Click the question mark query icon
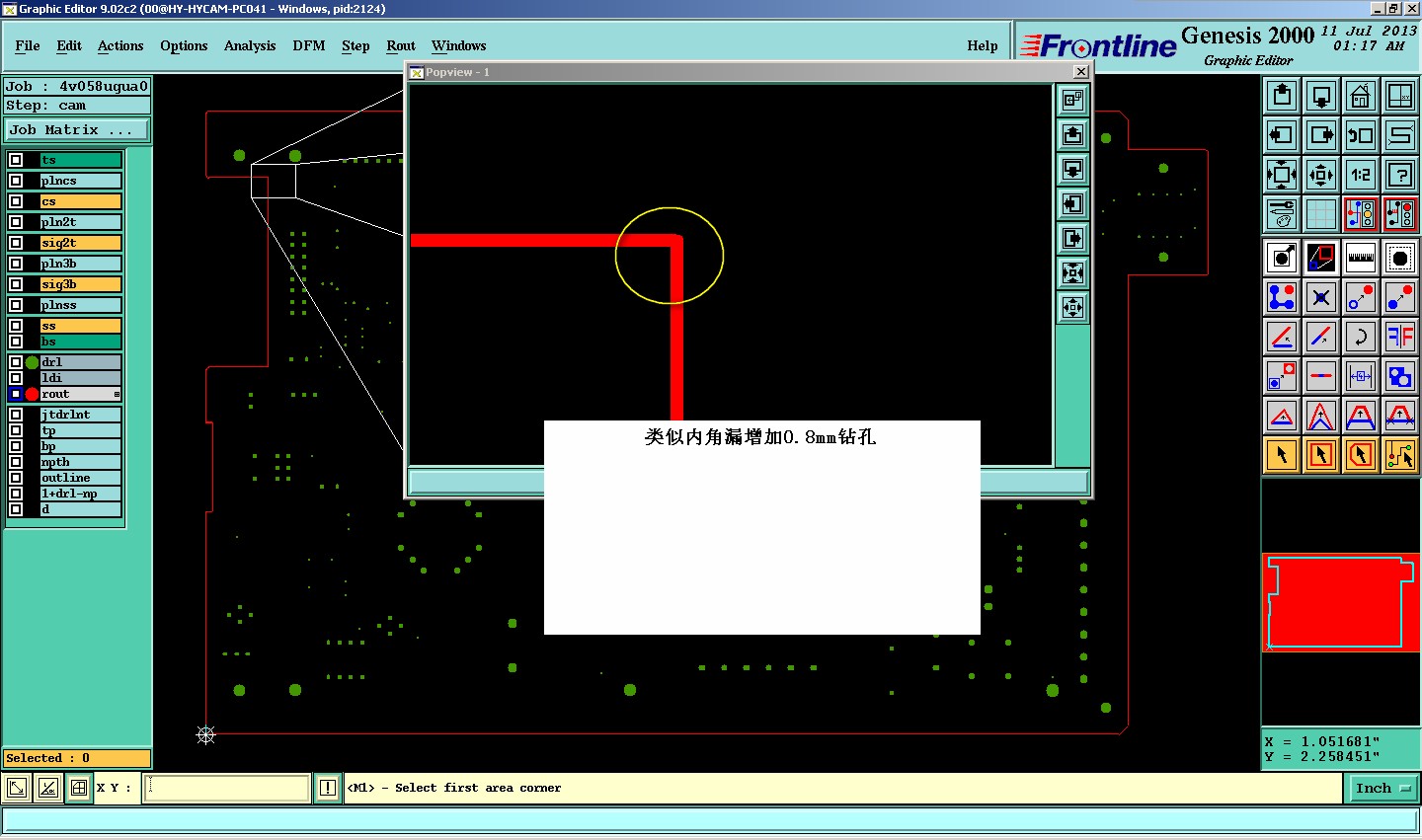 tap(1400, 175)
